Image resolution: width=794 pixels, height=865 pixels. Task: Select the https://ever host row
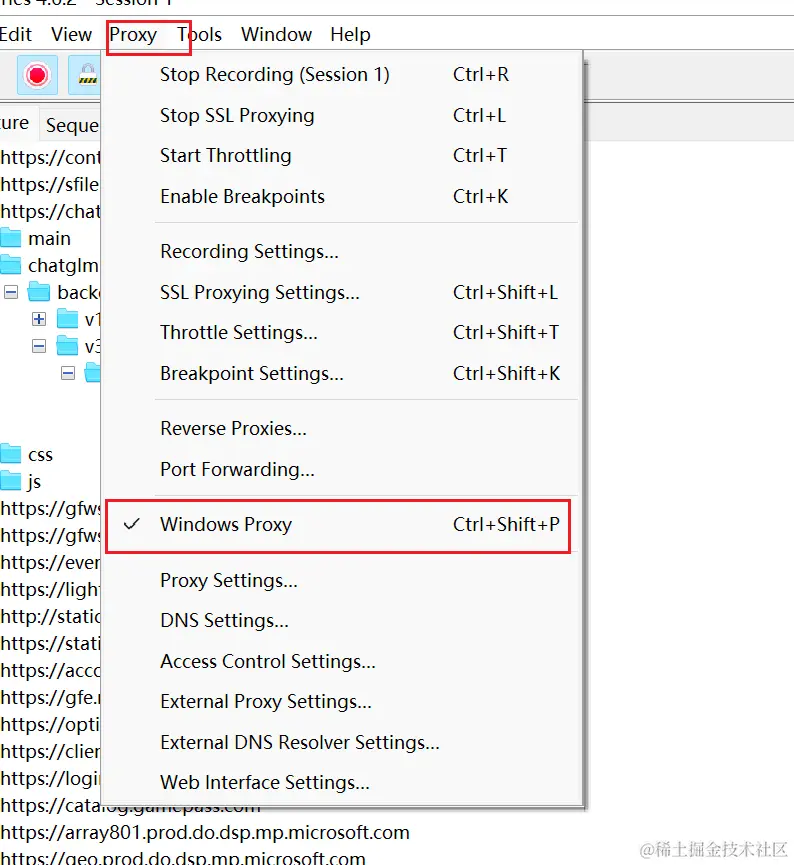(50, 563)
